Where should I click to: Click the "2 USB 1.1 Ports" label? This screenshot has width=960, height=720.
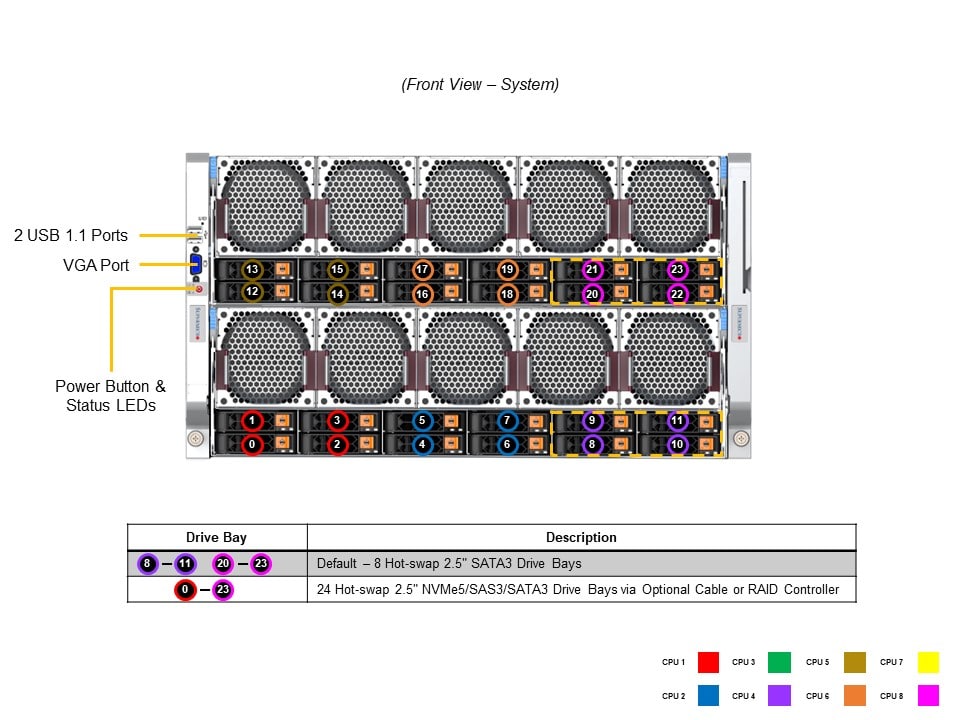point(71,236)
